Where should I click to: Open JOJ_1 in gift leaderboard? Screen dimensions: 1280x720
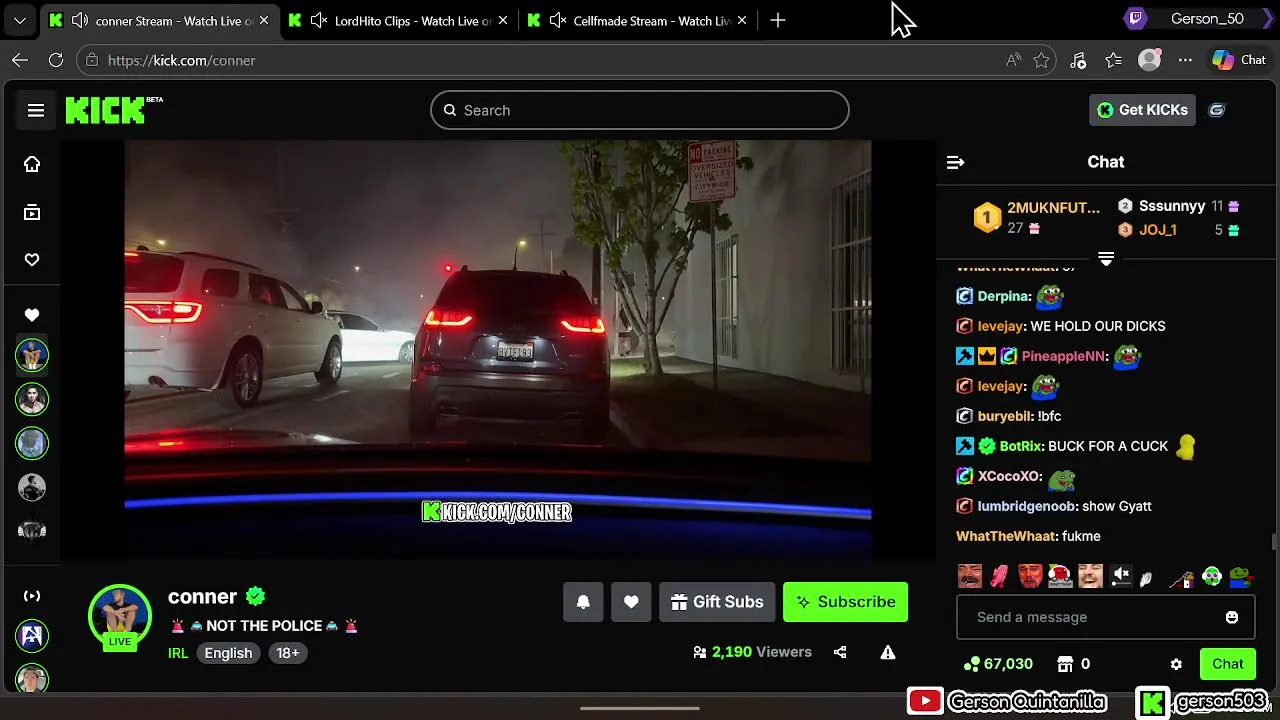(1158, 230)
